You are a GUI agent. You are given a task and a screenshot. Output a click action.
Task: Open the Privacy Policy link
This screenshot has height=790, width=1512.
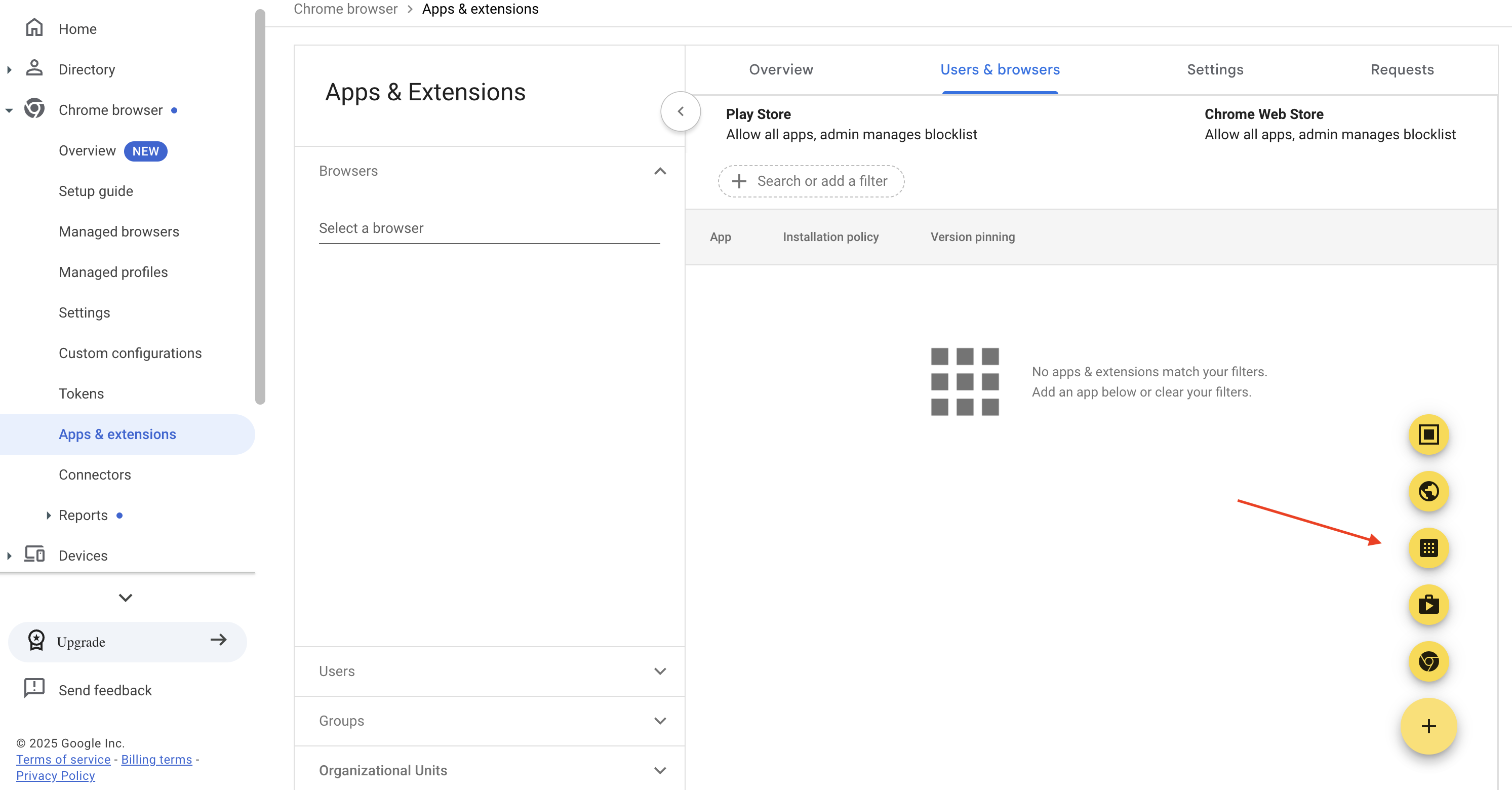(x=56, y=775)
